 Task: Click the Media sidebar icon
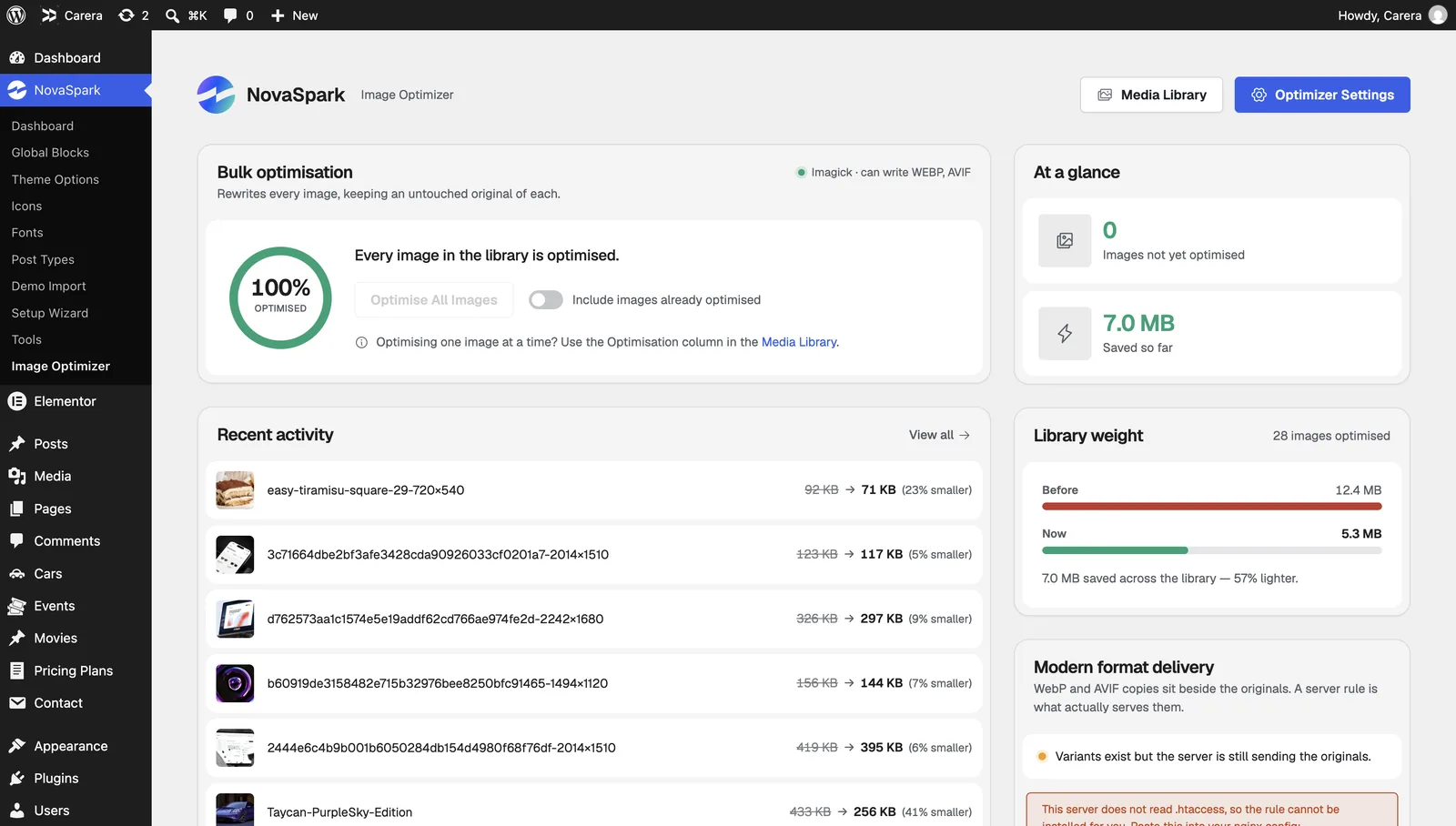point(17,476)
